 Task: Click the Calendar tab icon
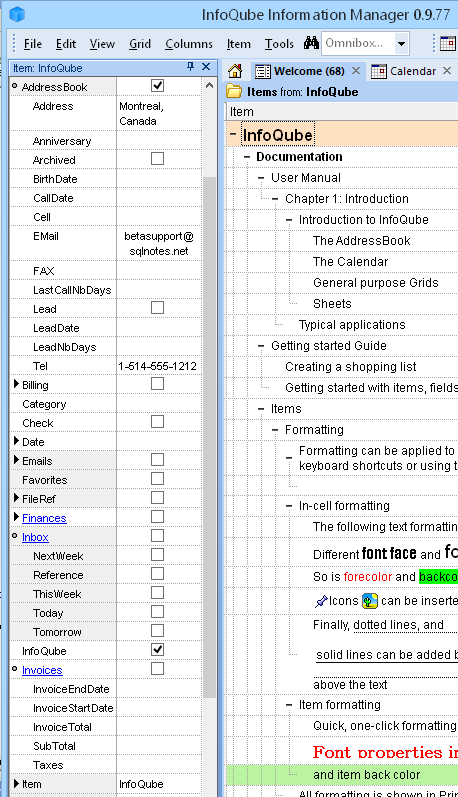coord(379,71)
